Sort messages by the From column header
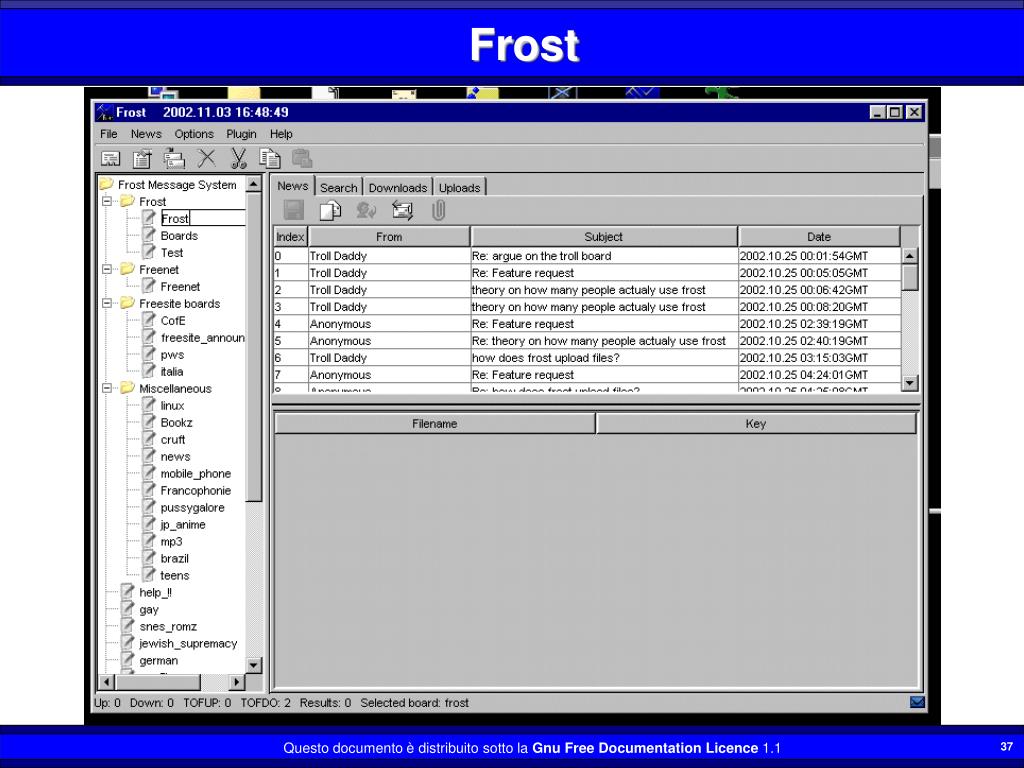The image size is (1024, 768). (x=389, y=237)
